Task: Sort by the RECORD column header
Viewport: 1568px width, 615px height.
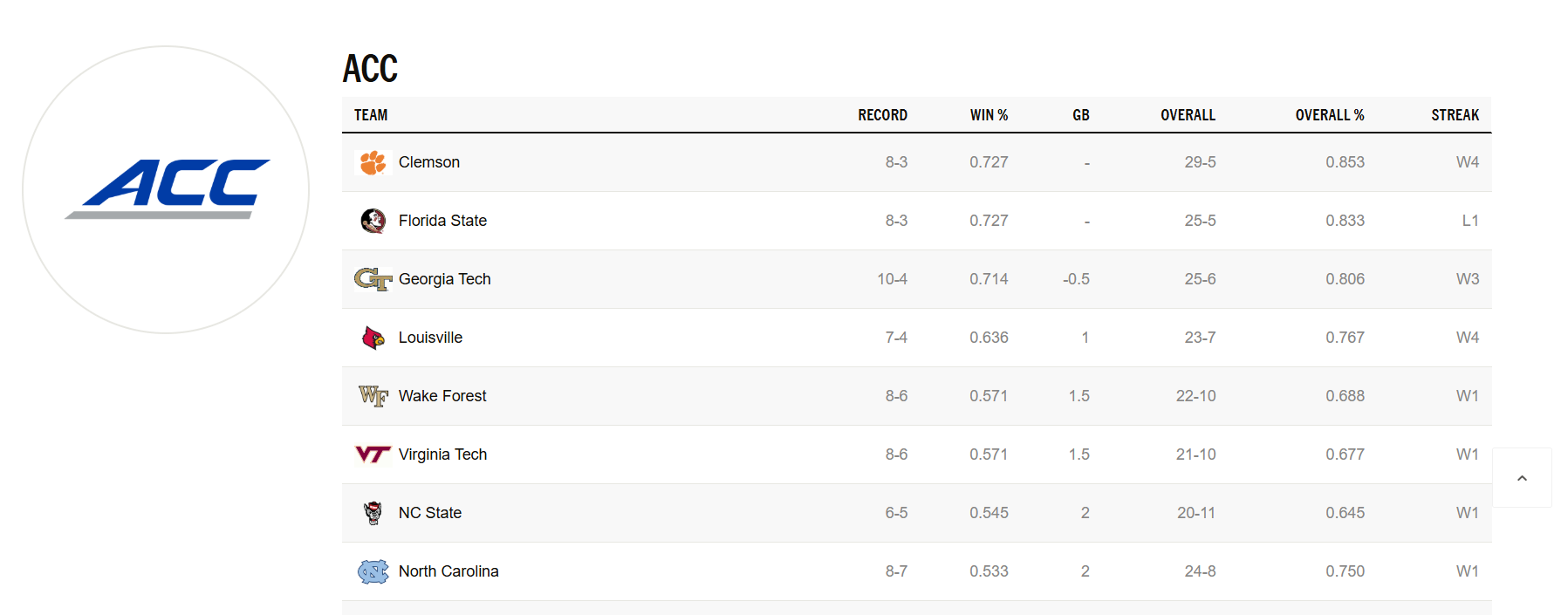Action: (881, 114)
